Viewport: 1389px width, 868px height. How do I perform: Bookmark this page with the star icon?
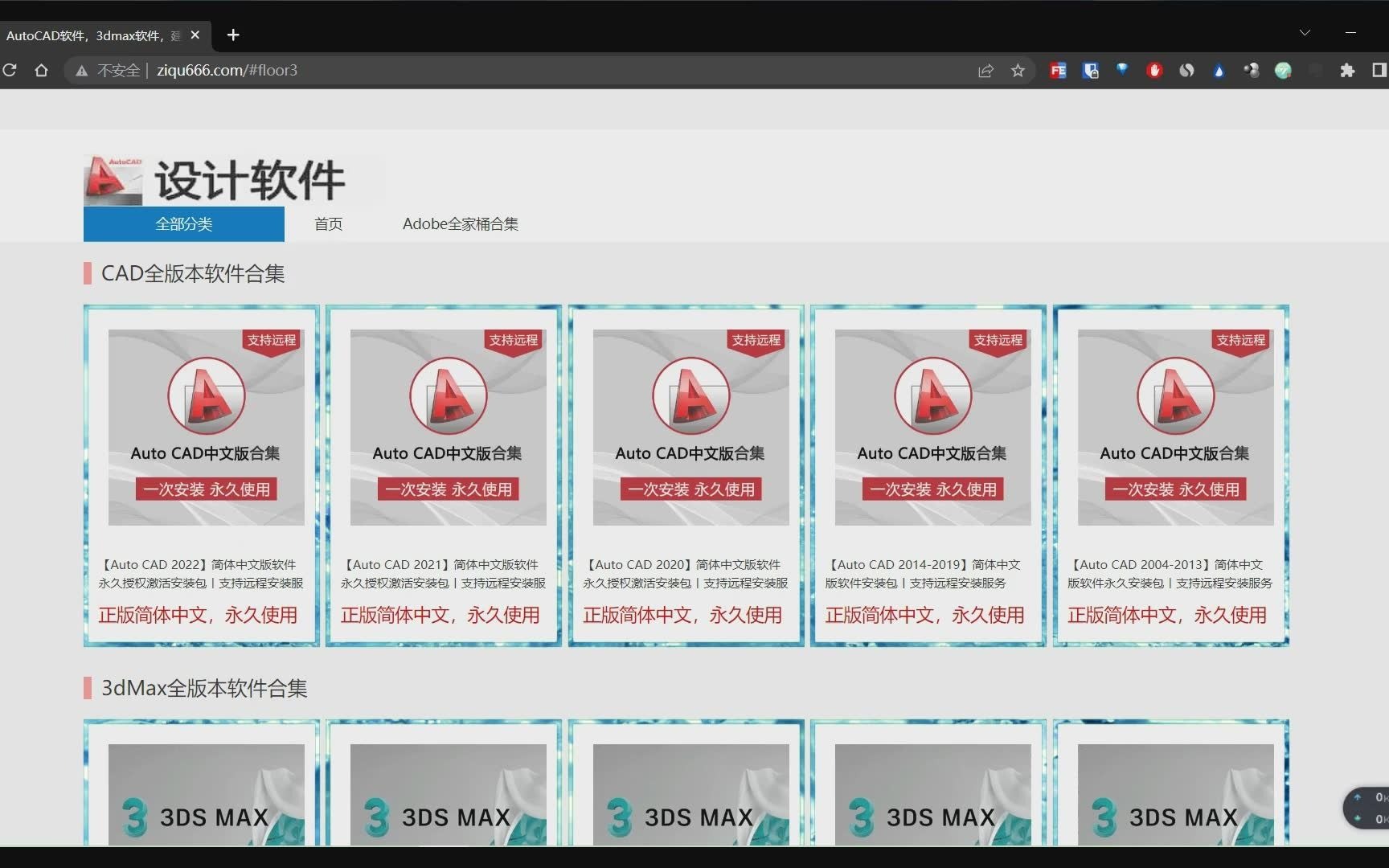coord(1018,71)
